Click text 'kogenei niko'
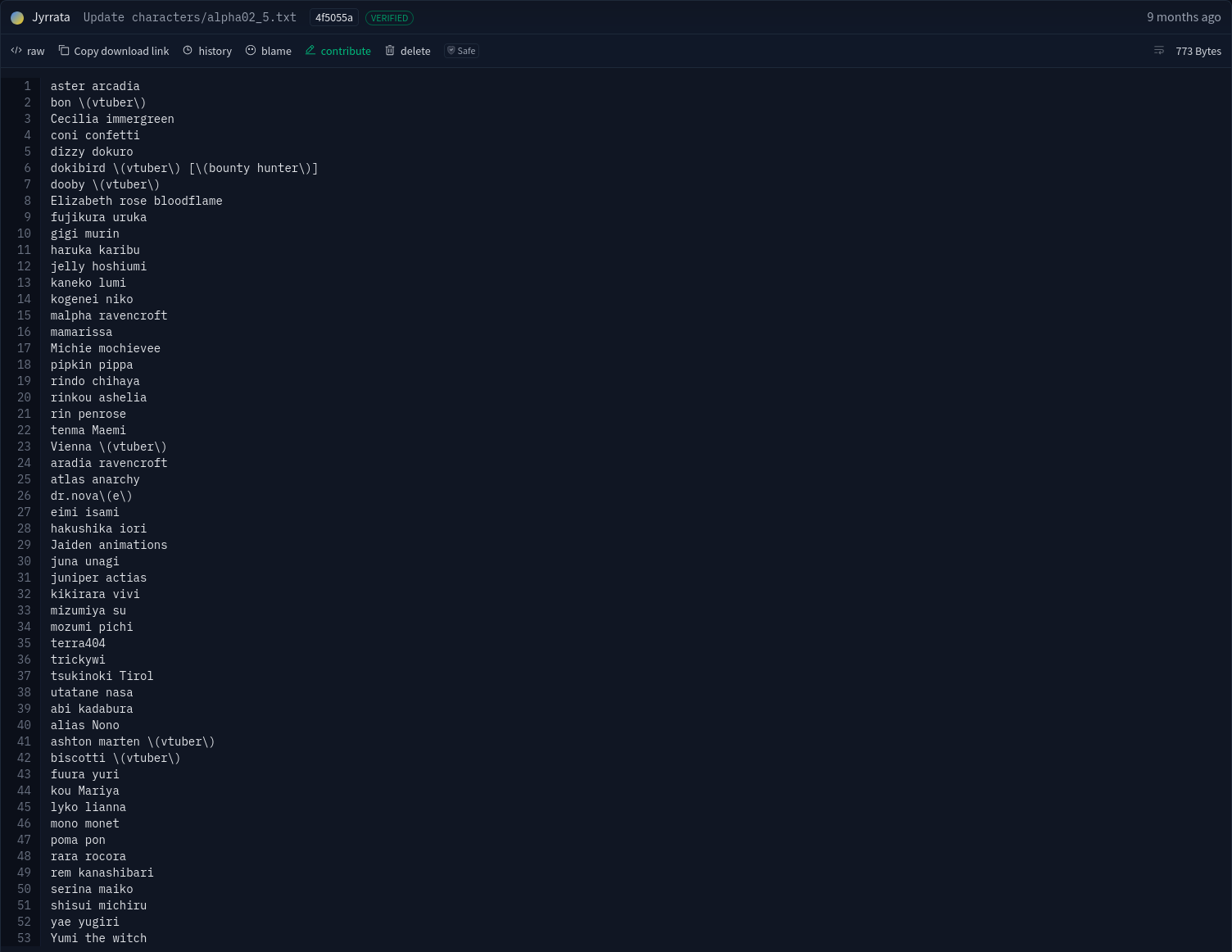The width and height of the screenshot is (1232, 952). (92, 299)
